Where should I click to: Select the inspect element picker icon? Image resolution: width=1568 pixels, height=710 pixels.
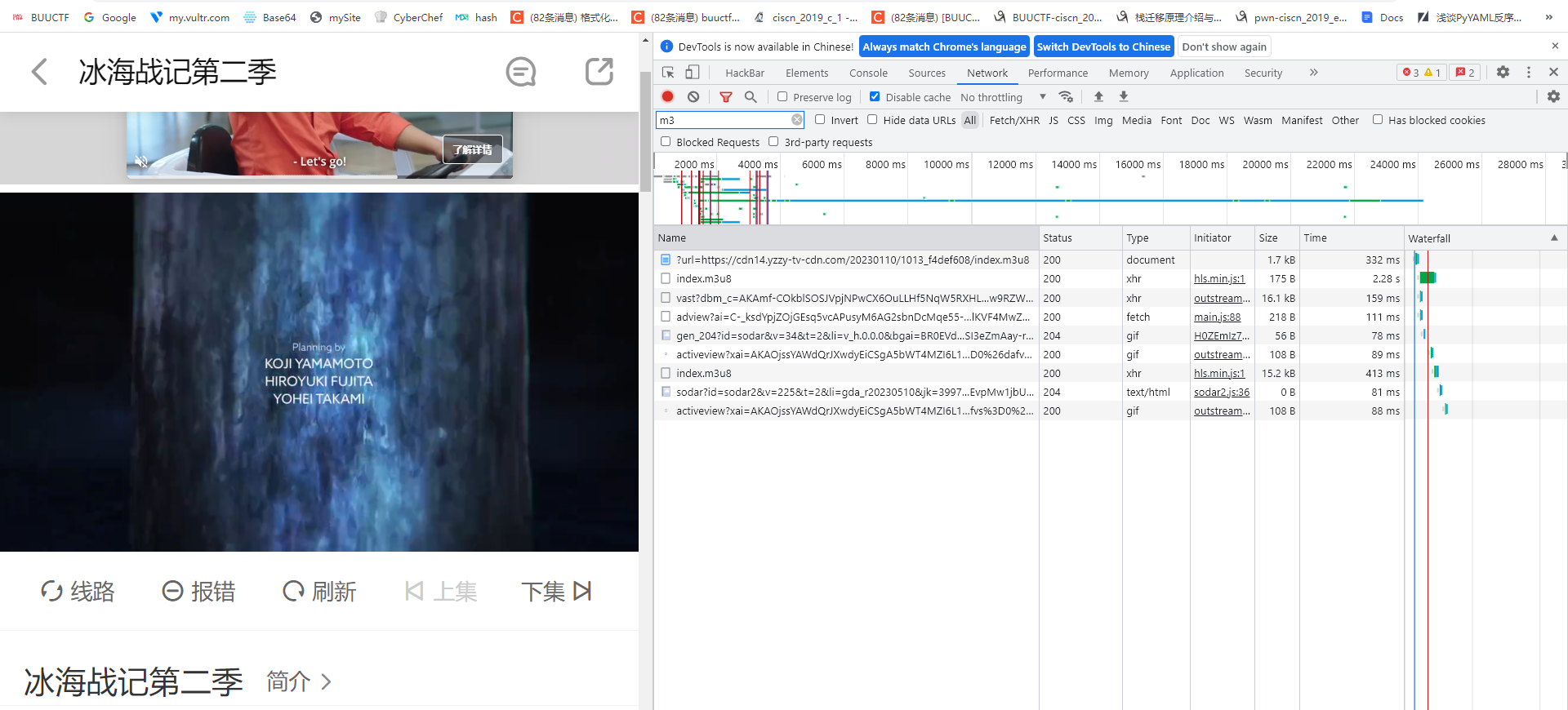tap(668, 72)
